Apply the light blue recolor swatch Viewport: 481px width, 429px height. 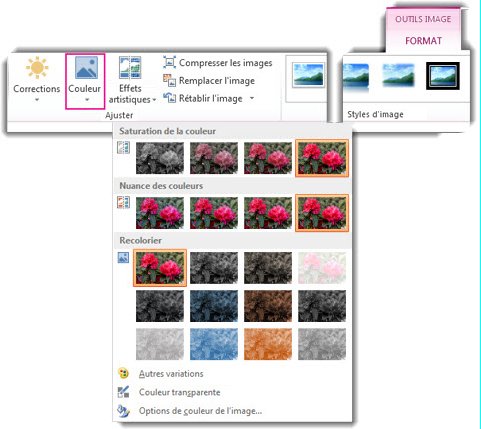[x=214, y=344]
